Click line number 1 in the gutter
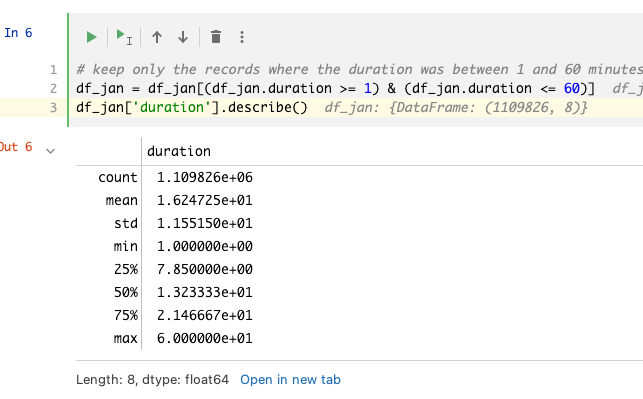 [54, 70]
